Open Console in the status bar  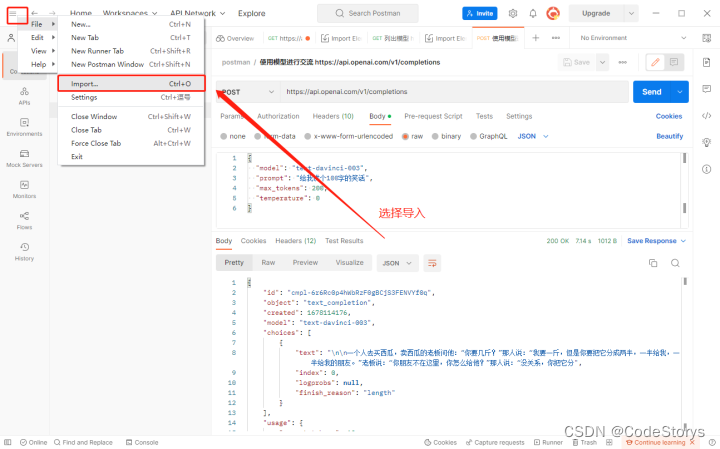(x=142, y=443)
